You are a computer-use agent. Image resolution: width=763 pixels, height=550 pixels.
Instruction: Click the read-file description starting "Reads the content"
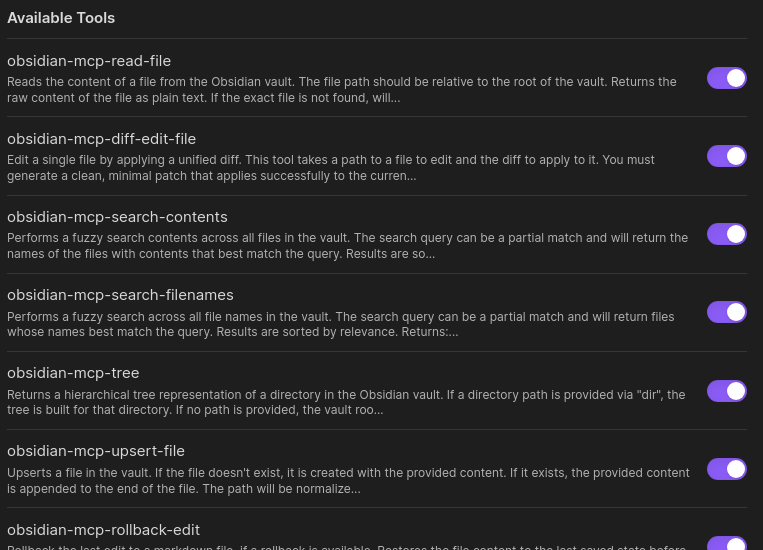point(341,89)
